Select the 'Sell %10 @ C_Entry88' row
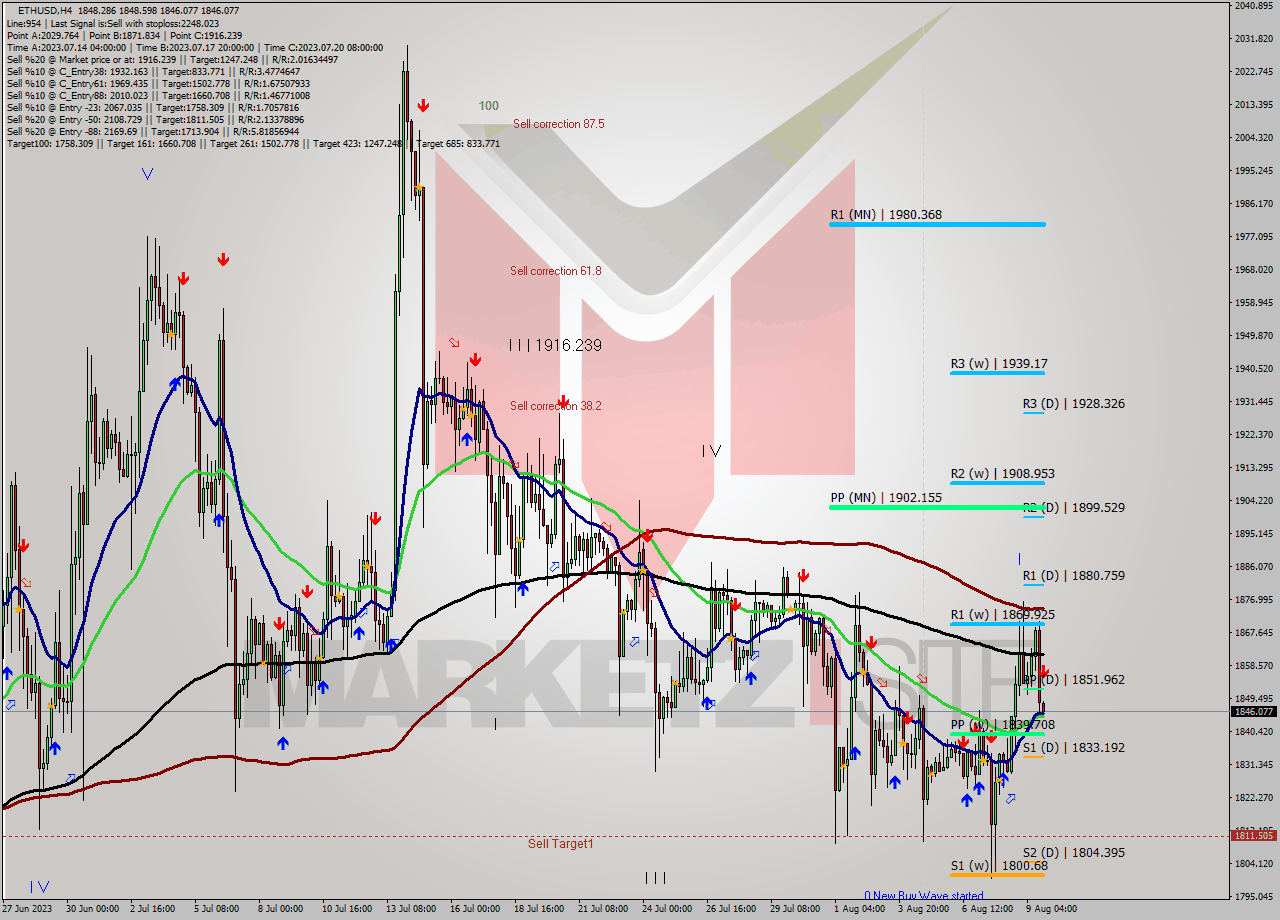Viewport: 1280px width, 920px height. [158, 96]
